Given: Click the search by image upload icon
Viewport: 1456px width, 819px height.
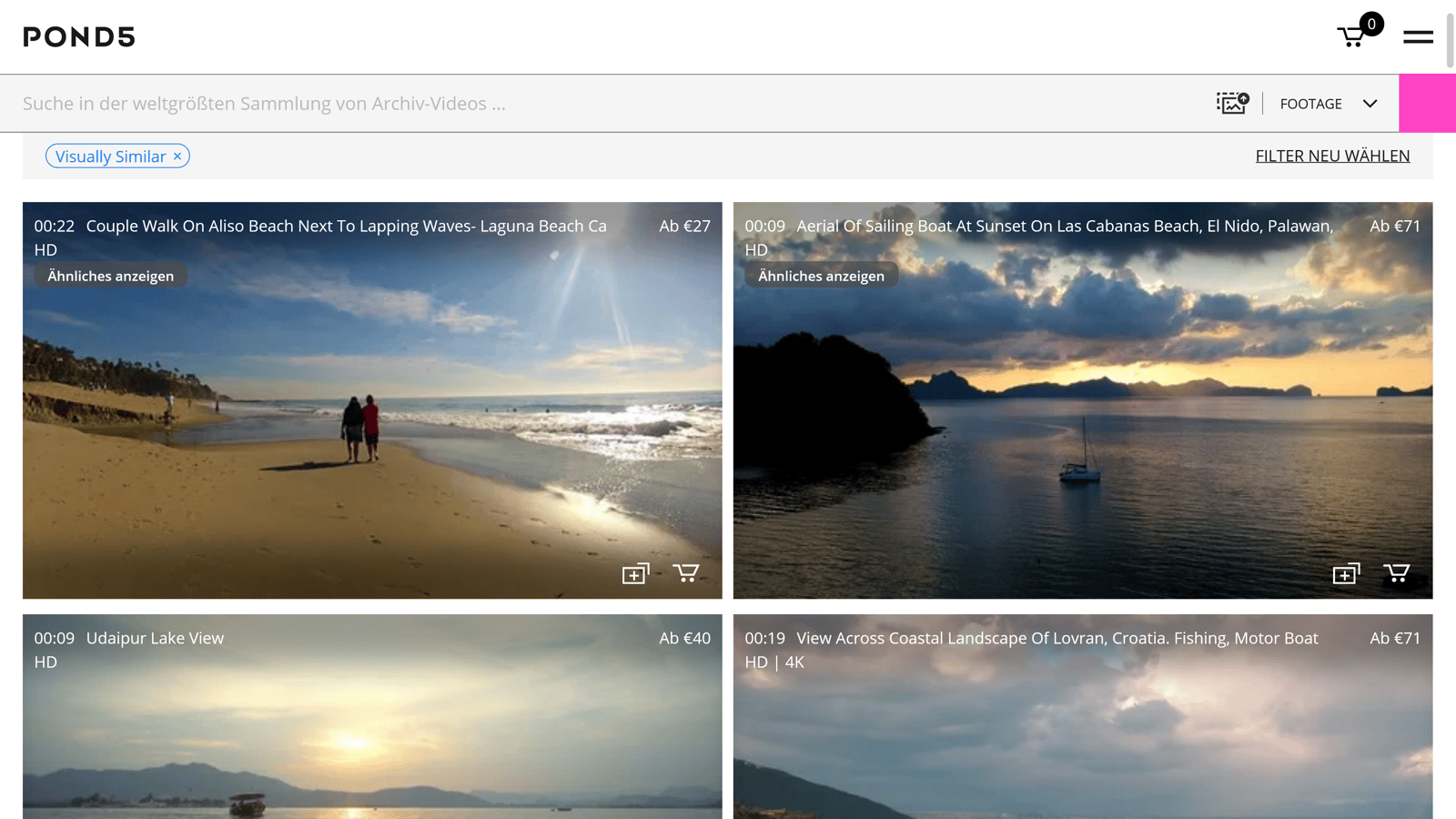Looking at the screenshot, I should point(1232,103).
